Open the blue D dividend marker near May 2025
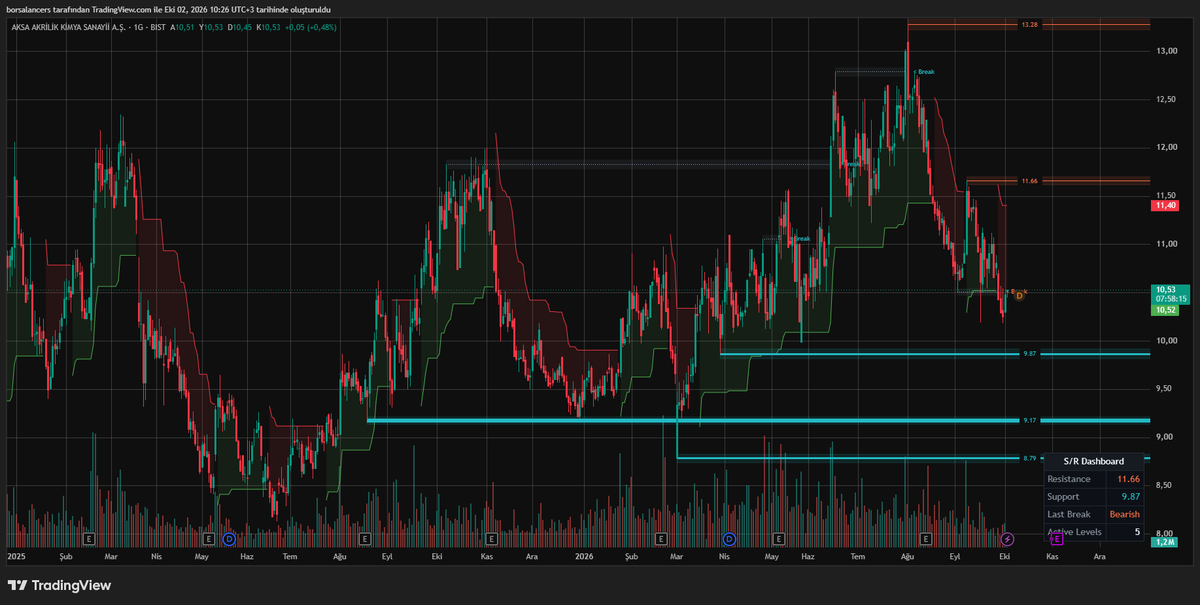Viewport: 1200px width, 605px height. 229,539
